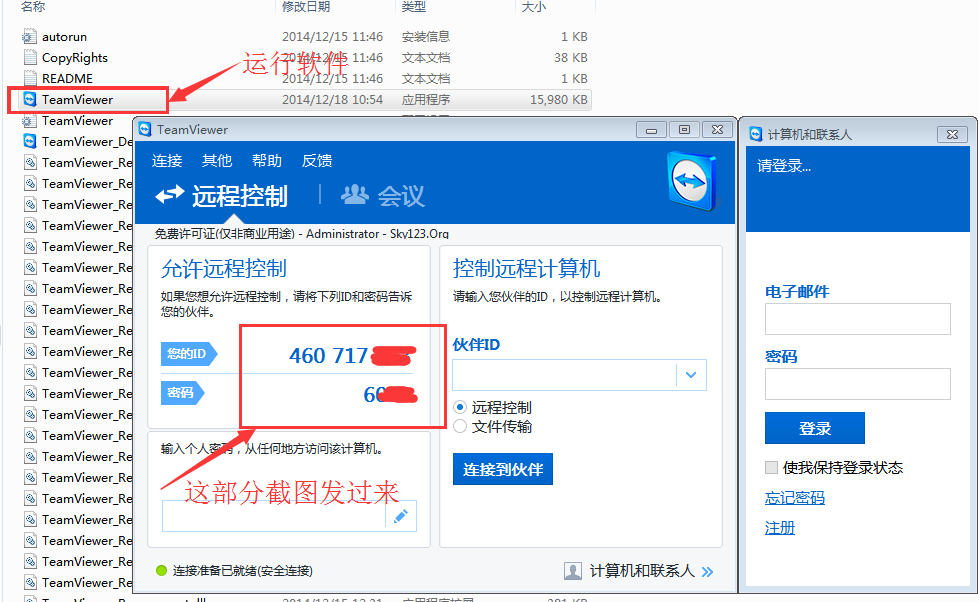Tick the 使我保持登录状态 checkbox

click(x=772, y=468)
